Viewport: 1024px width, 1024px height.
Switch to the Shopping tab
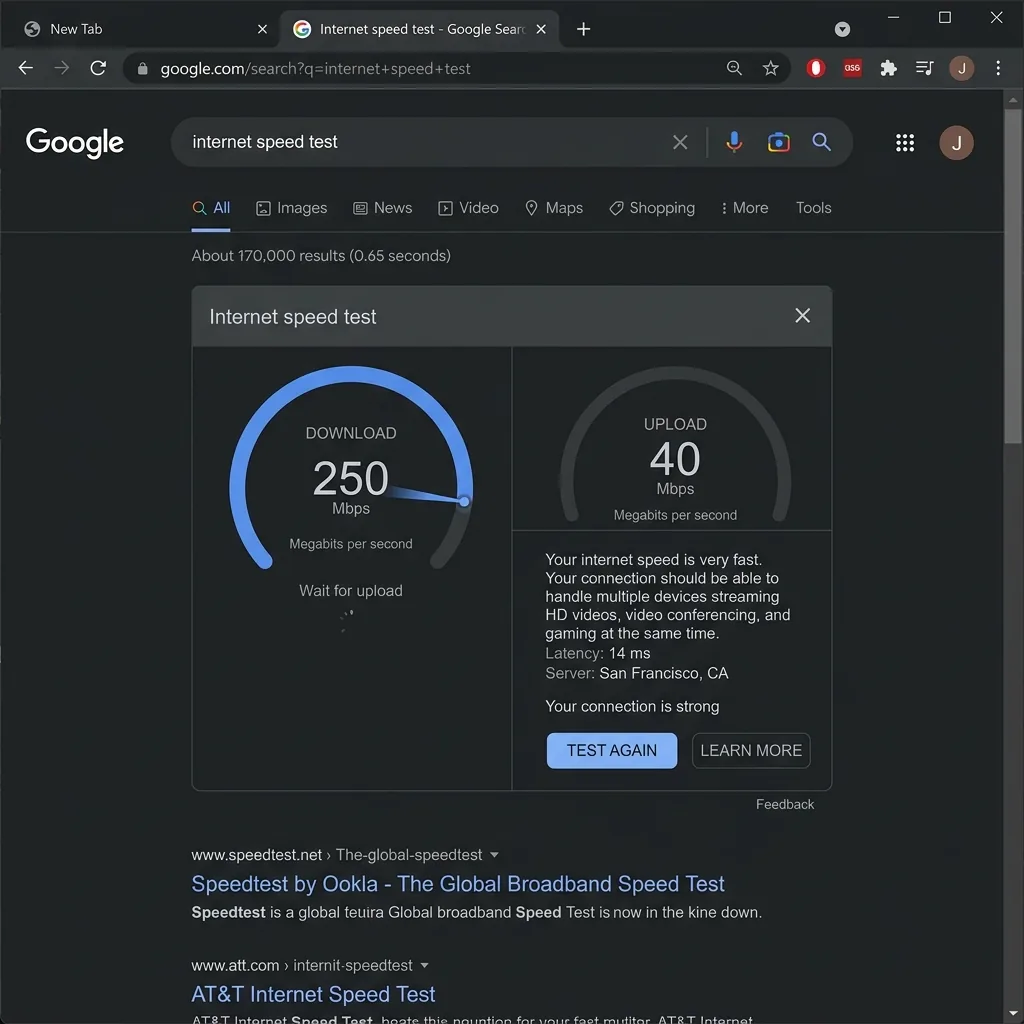point(652,208)
